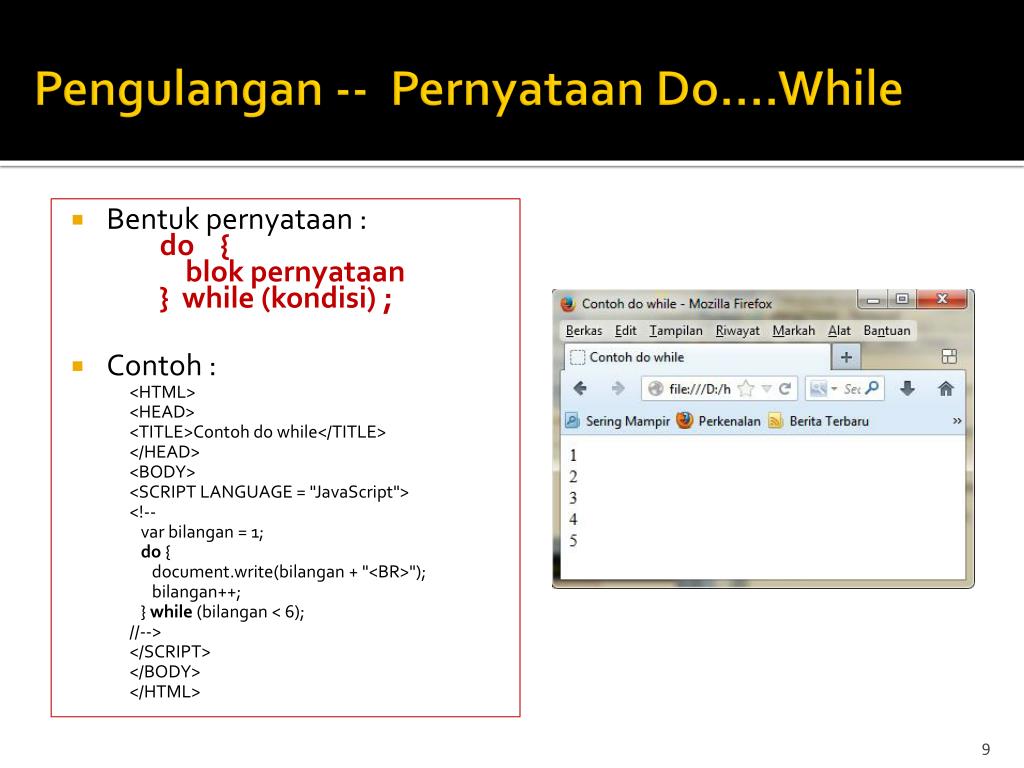The image size is (1024, 768).
Task: Click the '} while (kondisi) ;' line
Action: (x=276, y=298)
